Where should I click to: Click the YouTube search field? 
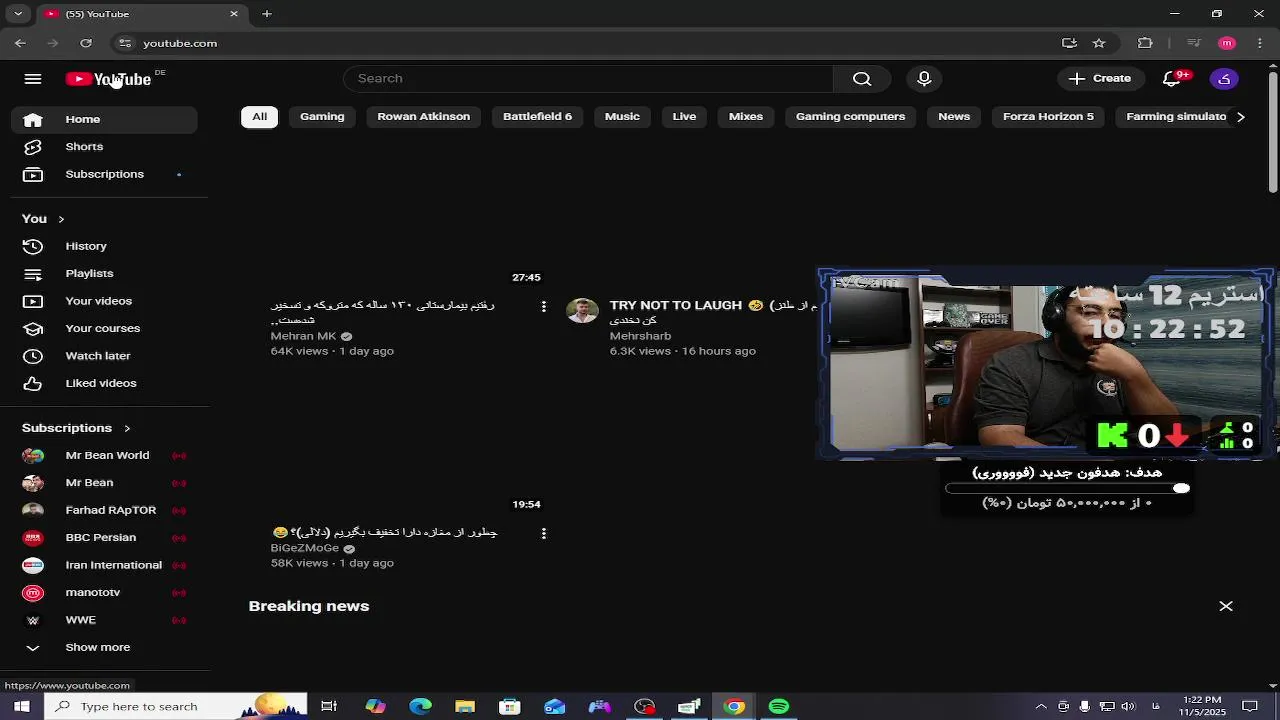pos(588,79)
